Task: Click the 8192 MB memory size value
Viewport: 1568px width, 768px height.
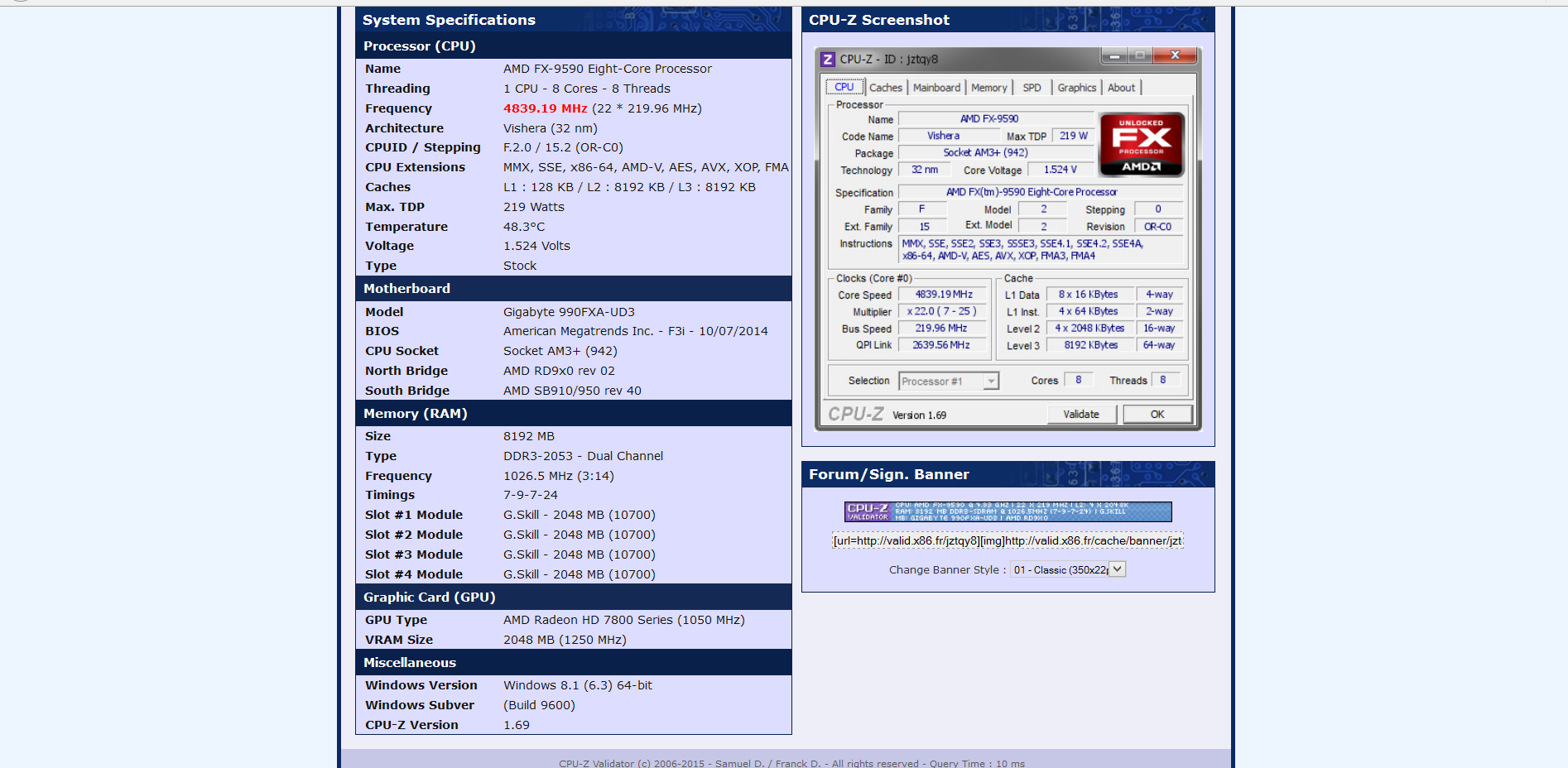Action: tap(529, 436)
